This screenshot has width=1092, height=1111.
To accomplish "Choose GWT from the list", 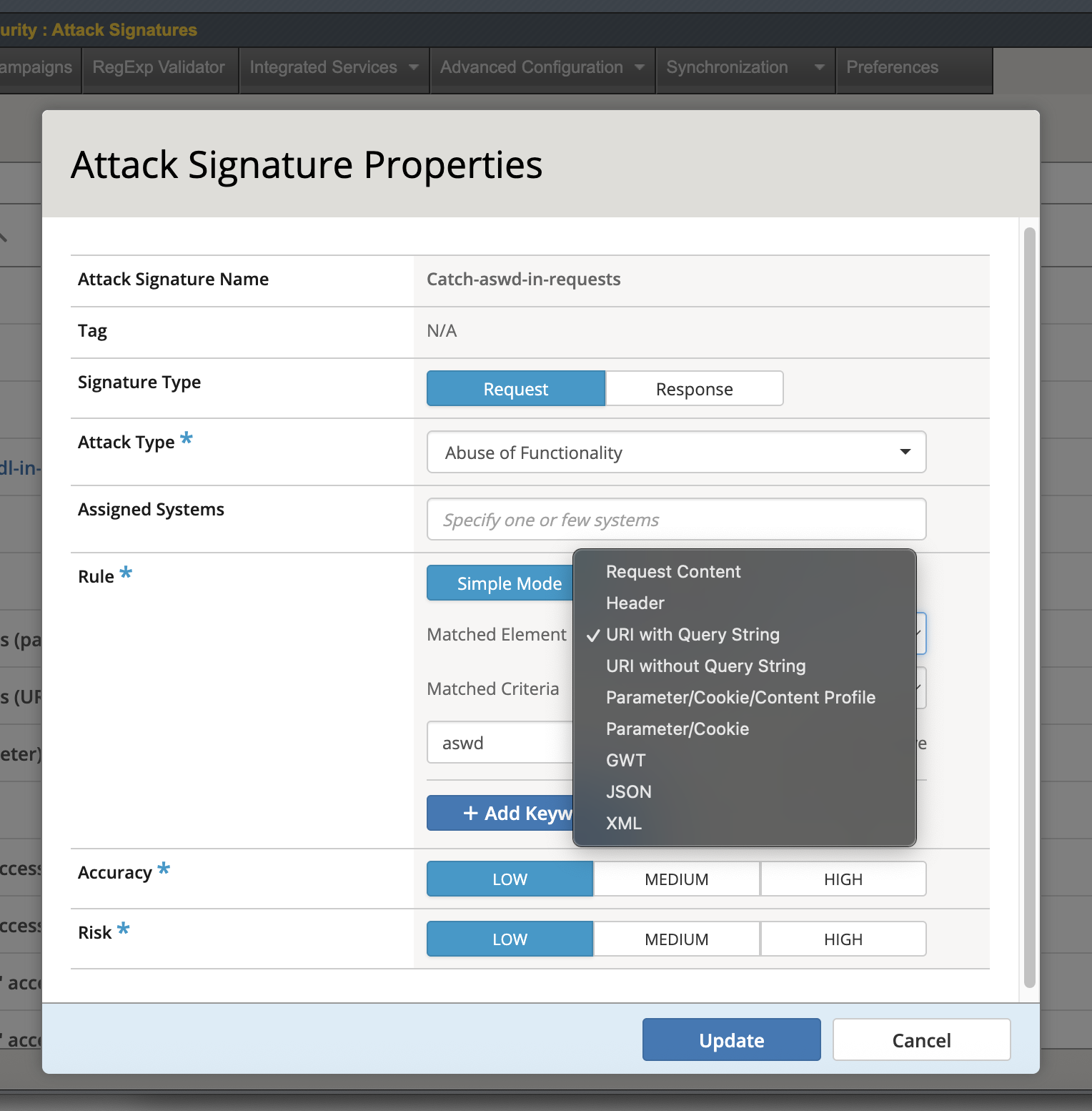I will (745, 761).
